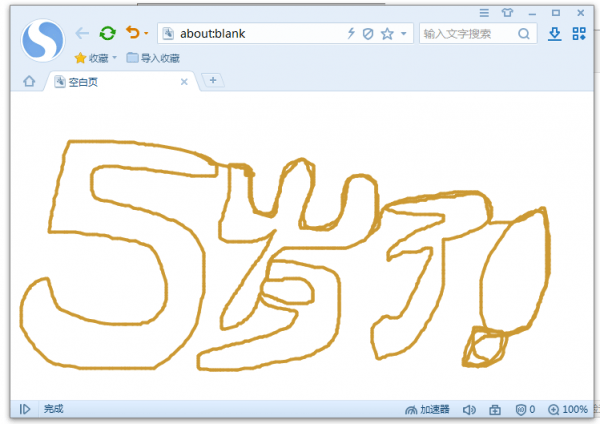Go back with the left arrow button

point(83,33)
